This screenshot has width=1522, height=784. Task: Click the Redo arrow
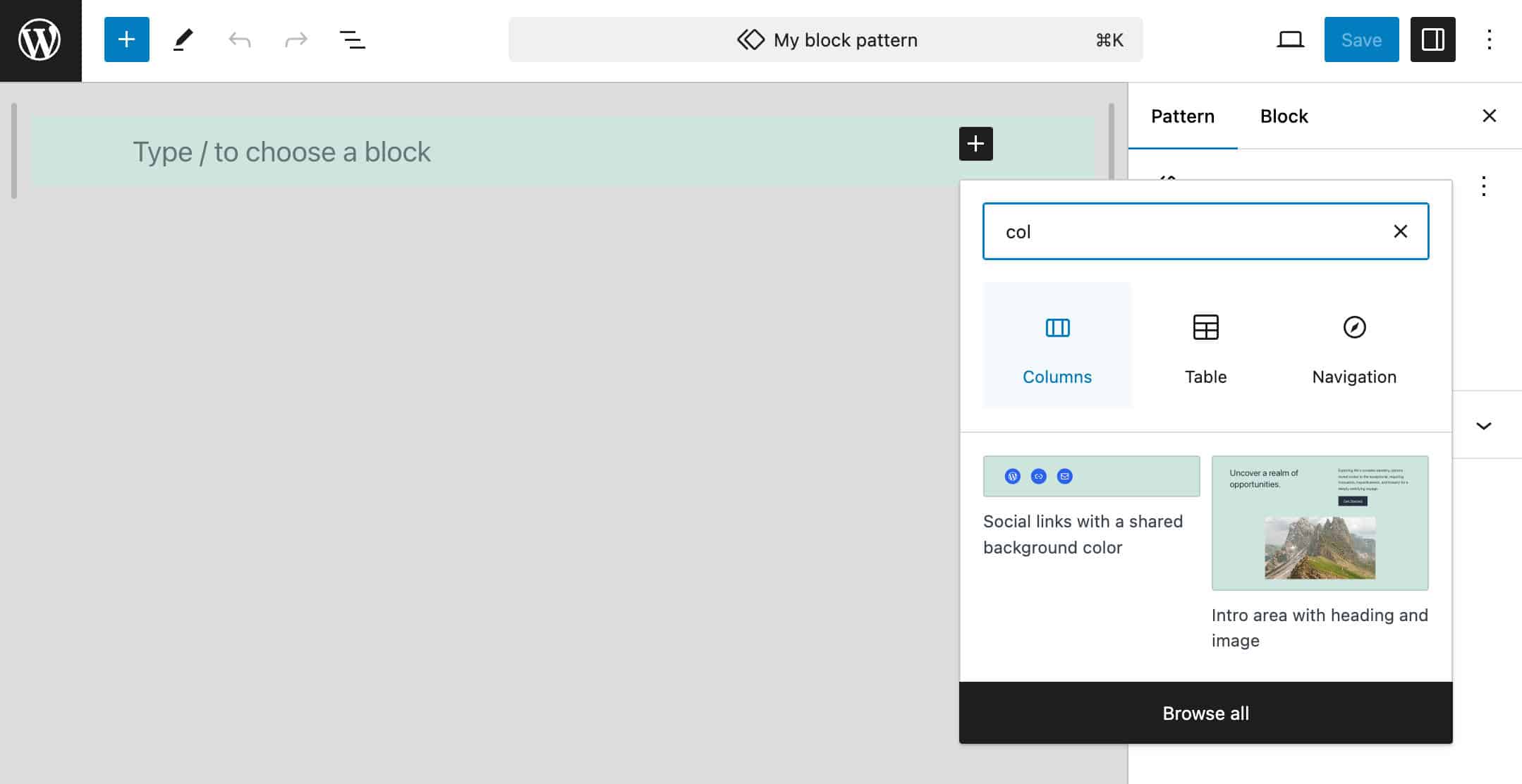[x=296, y=39]
